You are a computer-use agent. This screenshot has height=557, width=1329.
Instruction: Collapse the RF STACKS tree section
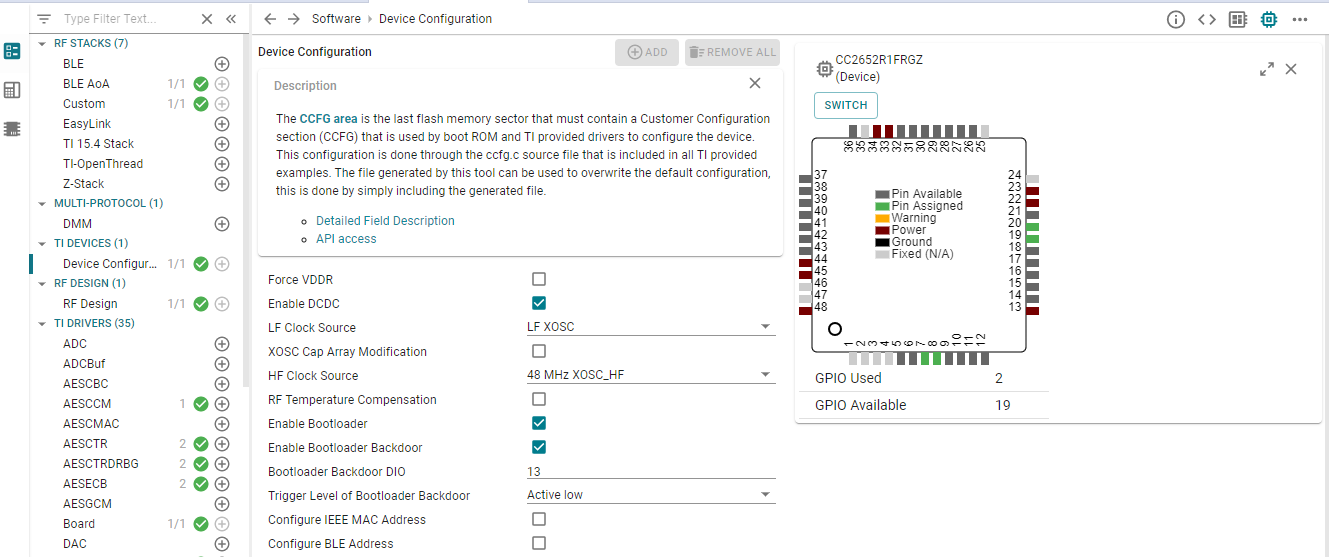point(42,44)
